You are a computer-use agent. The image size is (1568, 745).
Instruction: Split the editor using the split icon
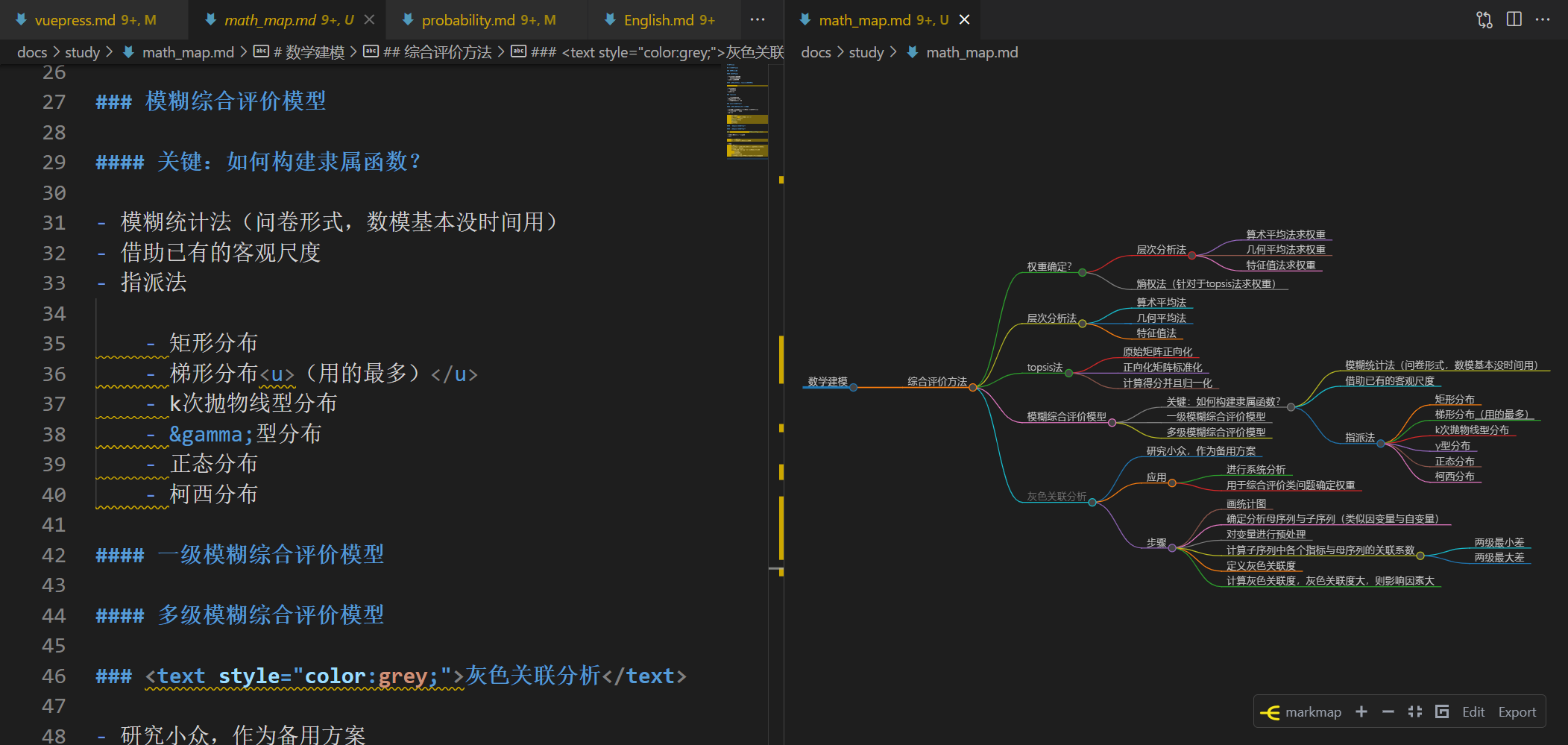pyautogui.click(x=1514, y=19)
